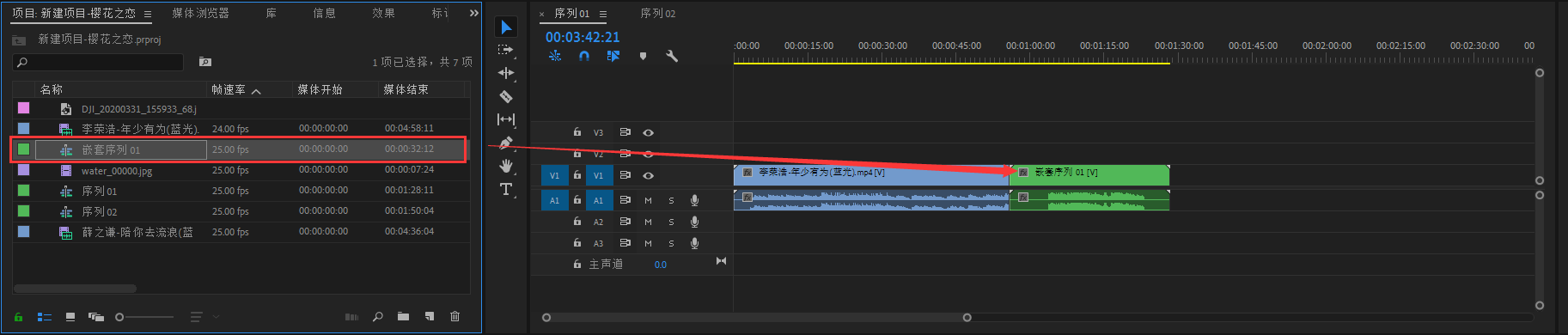Open the 序列 01 panel menu

(x=603, y=15)
